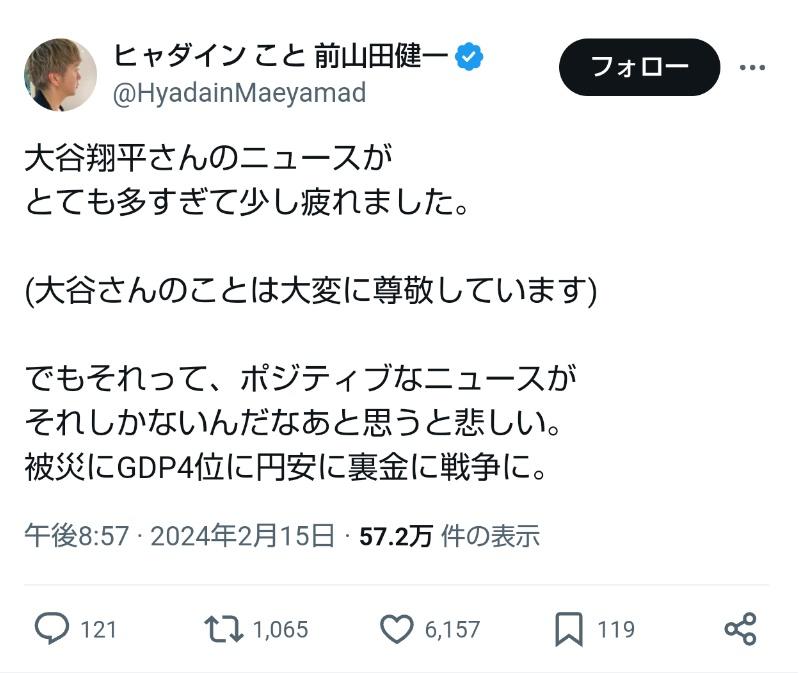Click the reply speech bubble icon
Viewport: 803px width, 673px height.
pos(51,628)
